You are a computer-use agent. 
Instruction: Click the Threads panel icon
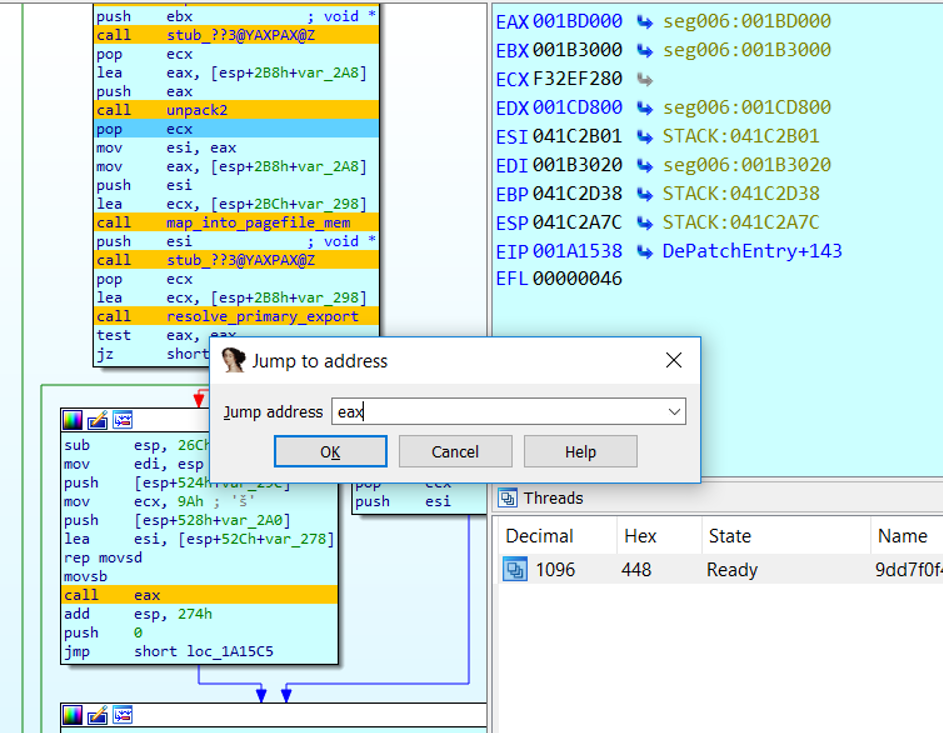tap(508, 498)
